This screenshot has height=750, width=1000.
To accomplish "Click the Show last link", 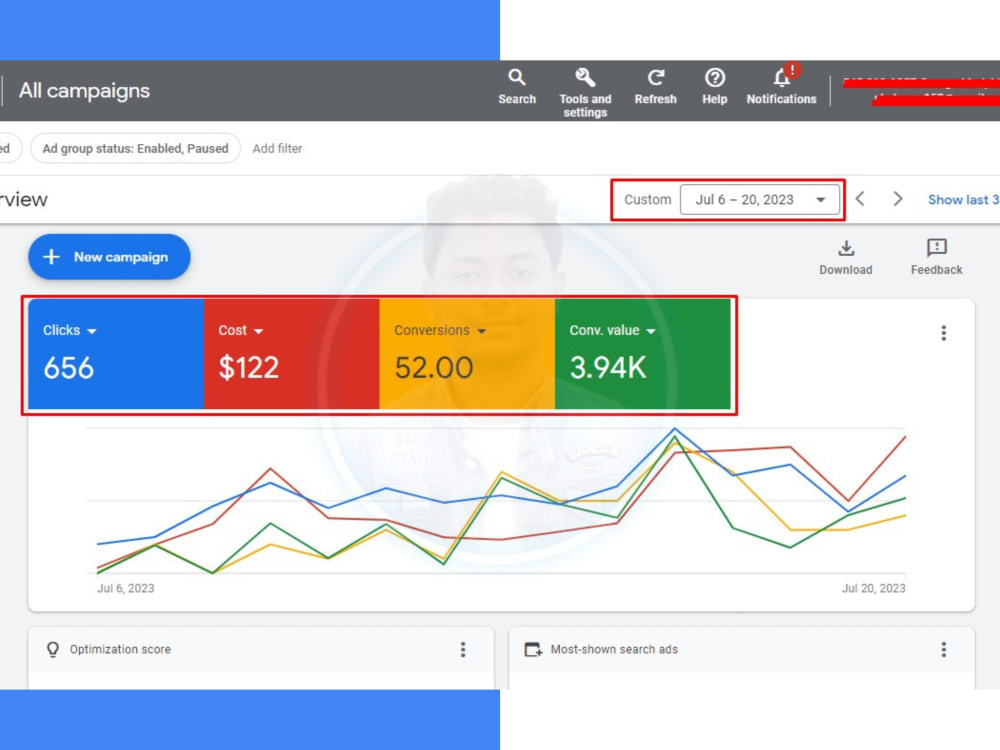I will 963,200.
